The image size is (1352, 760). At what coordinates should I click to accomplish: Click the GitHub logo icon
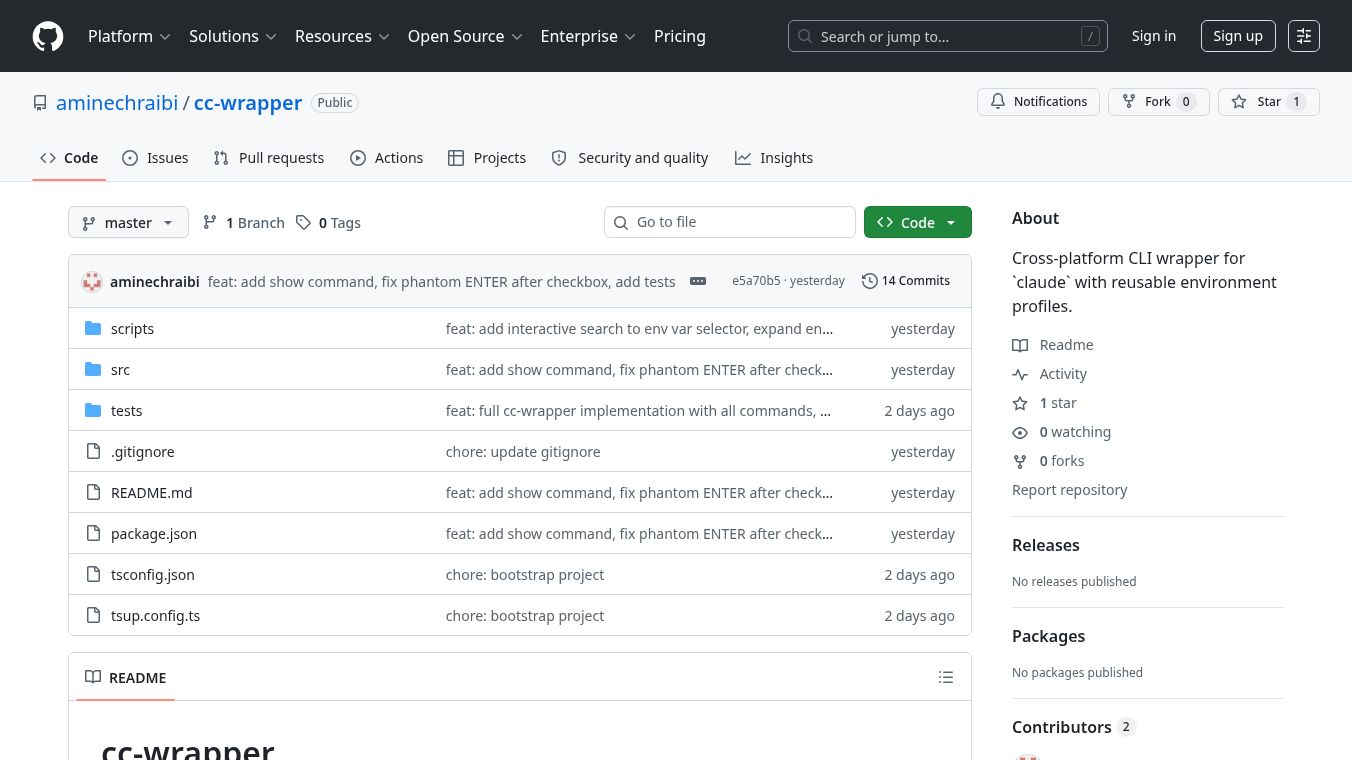tap(48, 36)
